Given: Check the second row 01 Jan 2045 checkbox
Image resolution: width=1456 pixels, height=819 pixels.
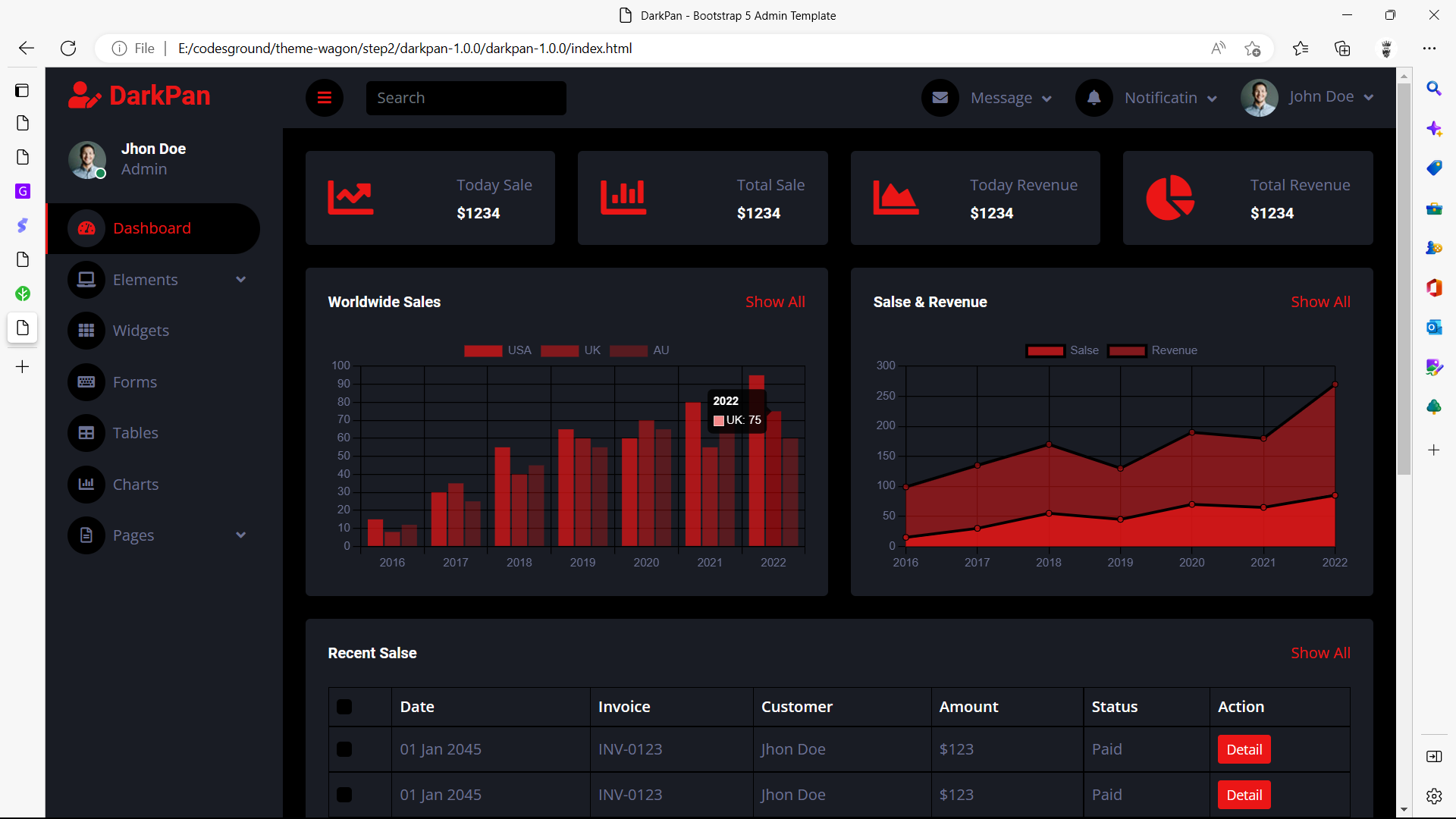Looking at the screenshot, I should coord(344,795).
